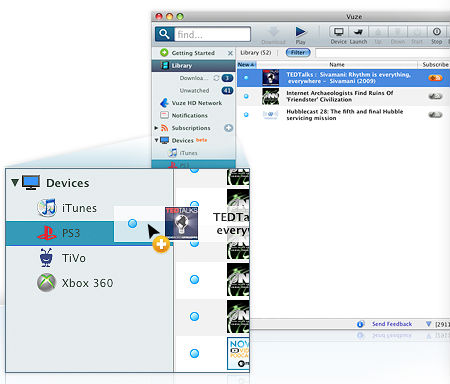Screen dimensions: 450x384
Task: Open Getting Started in sidebar
Action: (193, 53)
